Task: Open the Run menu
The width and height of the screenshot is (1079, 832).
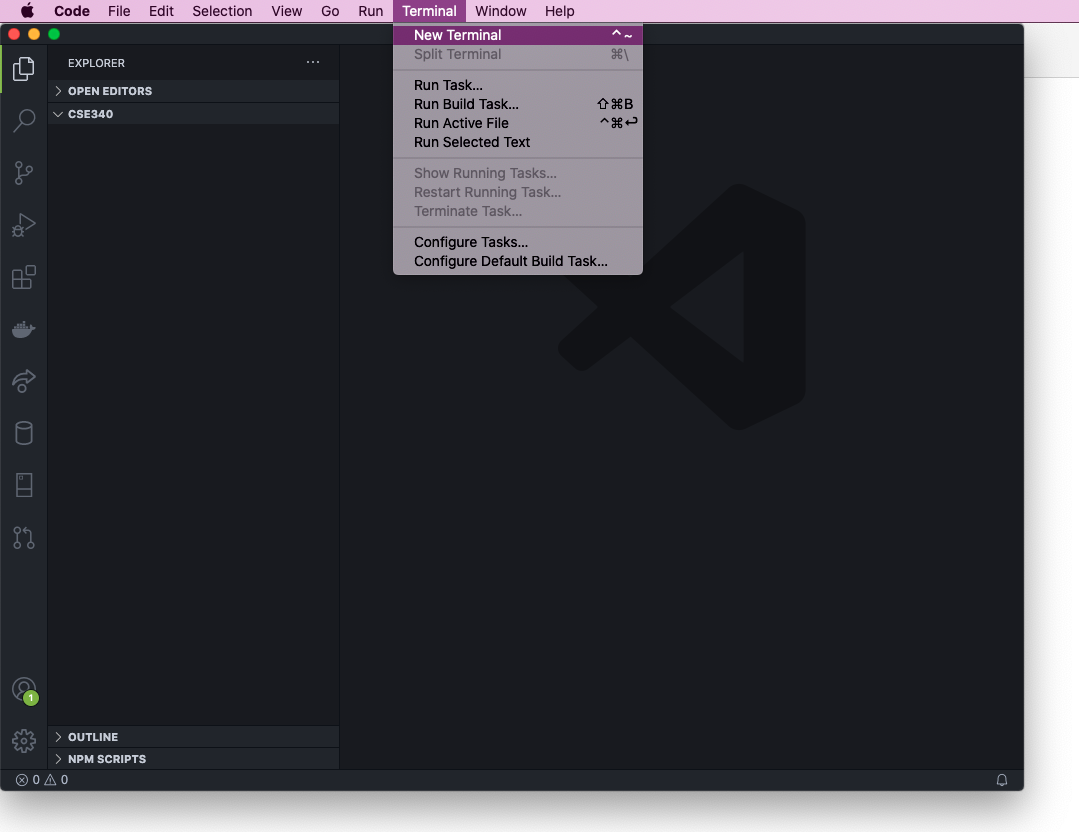Action: 370,11
